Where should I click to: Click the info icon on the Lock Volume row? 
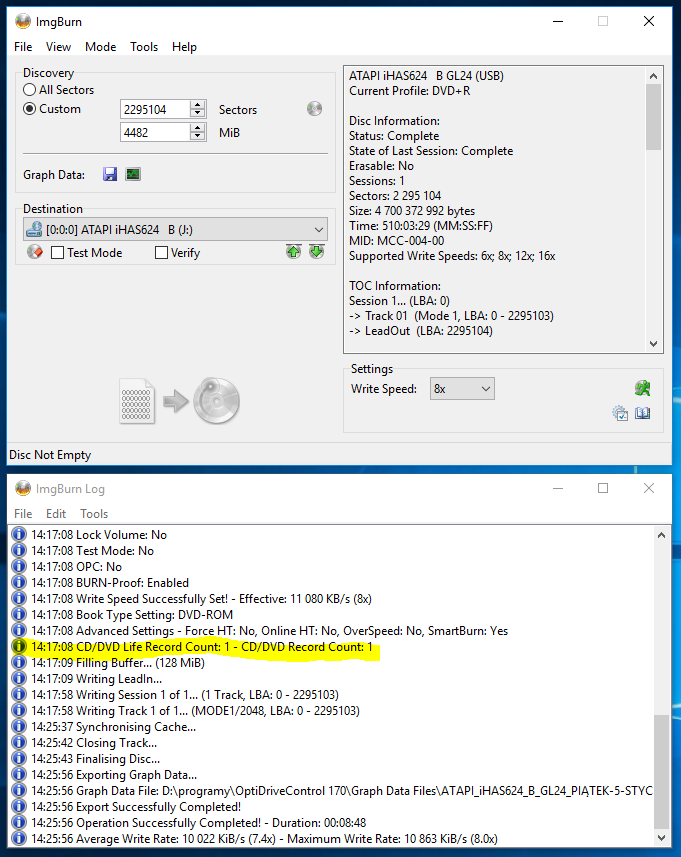point(19,534)
